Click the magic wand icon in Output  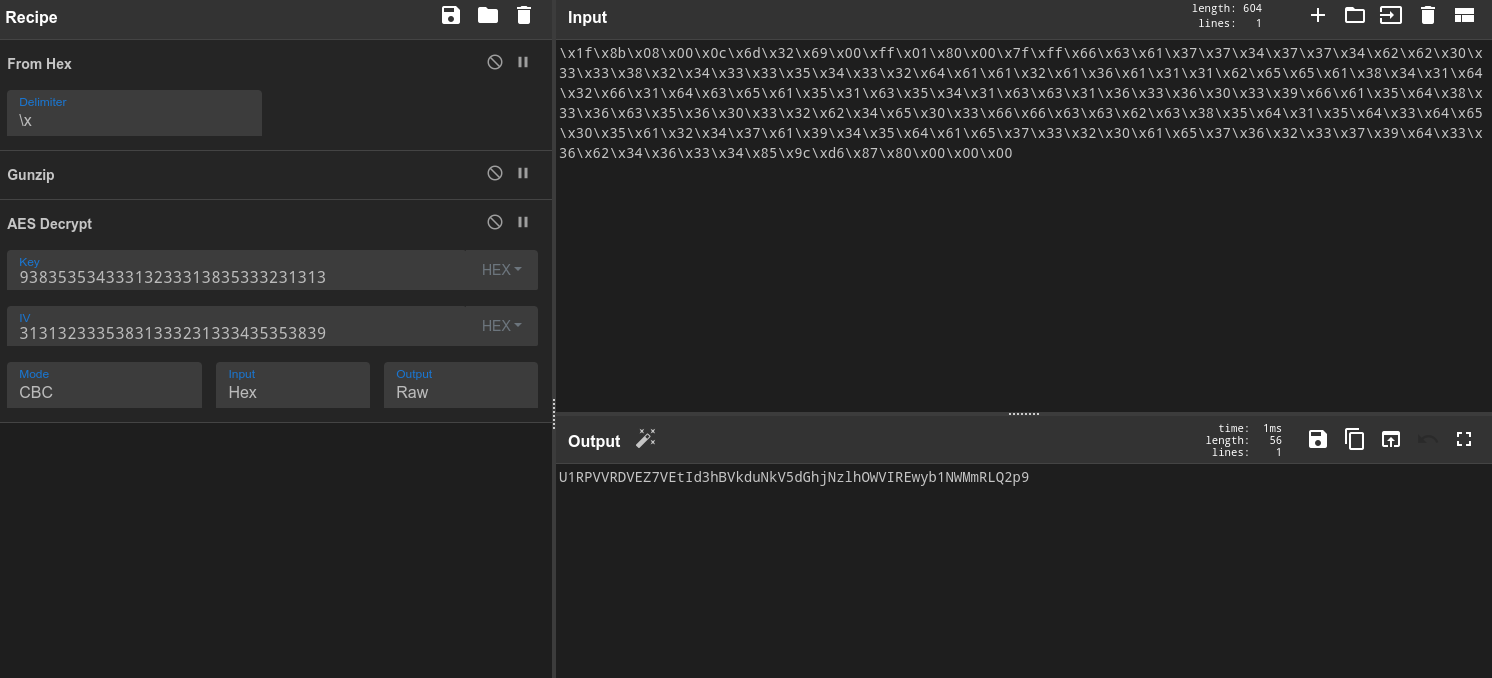point(646,439)
